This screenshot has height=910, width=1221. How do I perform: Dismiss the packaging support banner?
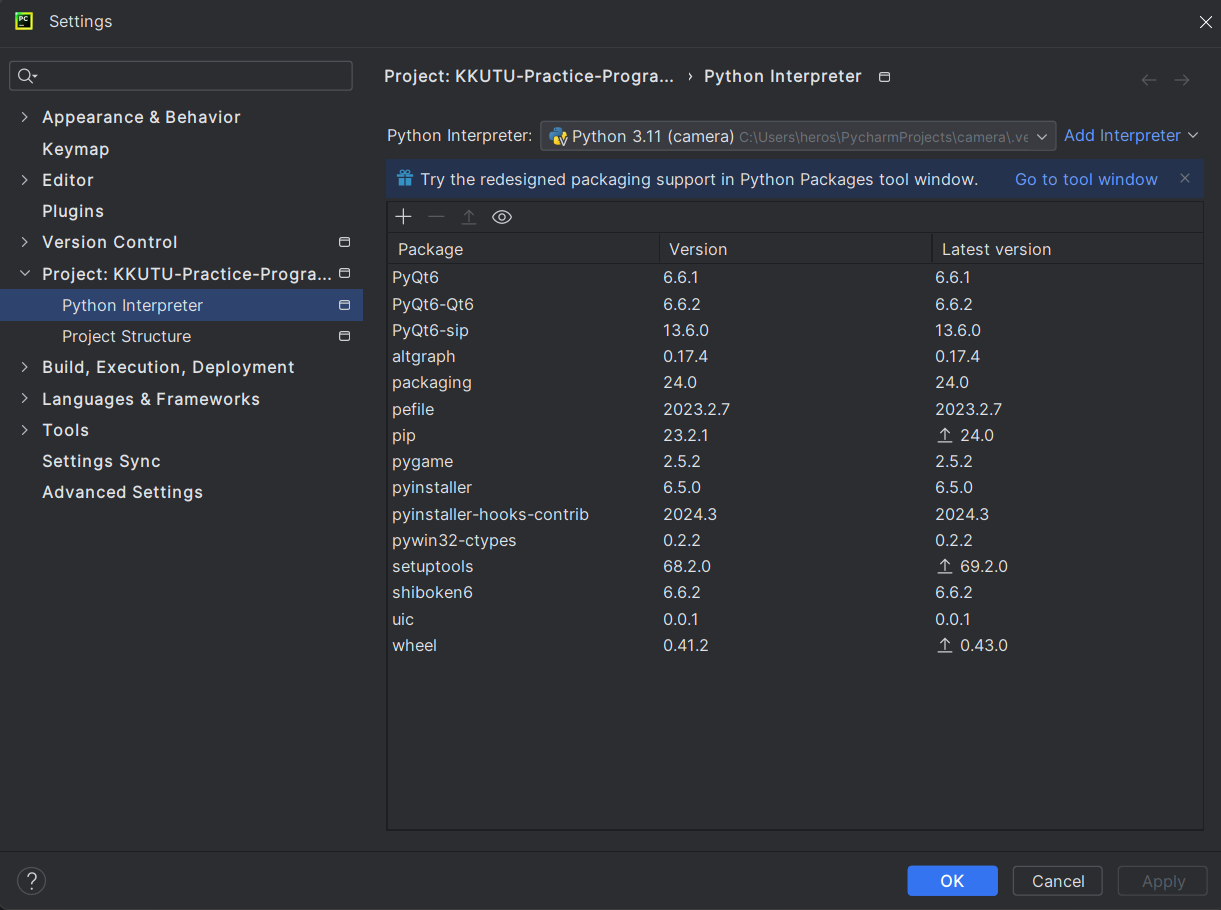pos(1185,179)
